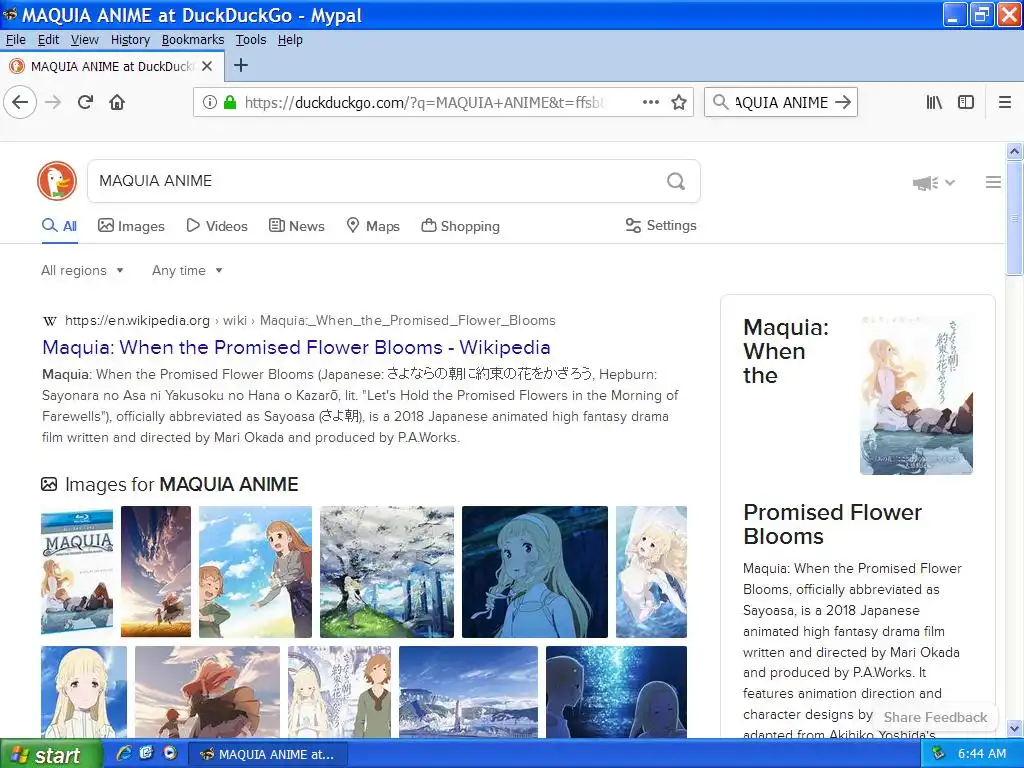Close the MAQUIA ANIME tab
Screen dimensions: 1024x768
[x=206, y=66]
